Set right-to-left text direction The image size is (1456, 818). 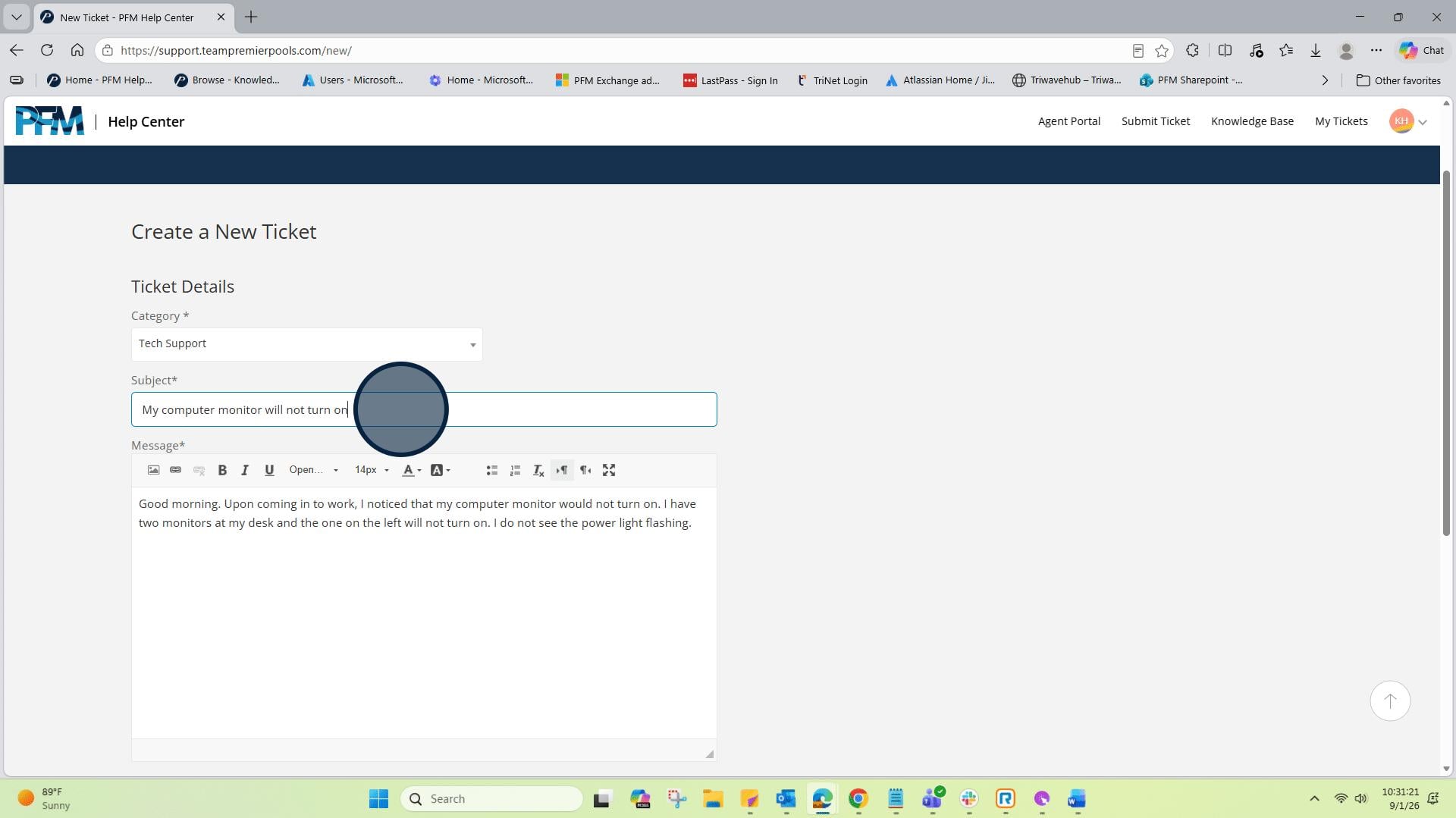(585, 470)
